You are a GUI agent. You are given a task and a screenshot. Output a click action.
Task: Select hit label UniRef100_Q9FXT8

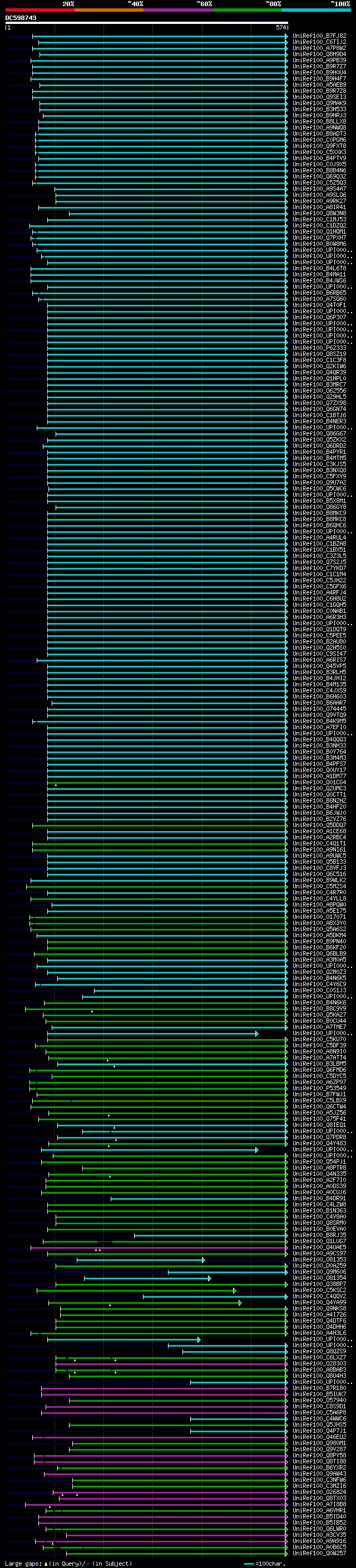(x=319, y=146)
